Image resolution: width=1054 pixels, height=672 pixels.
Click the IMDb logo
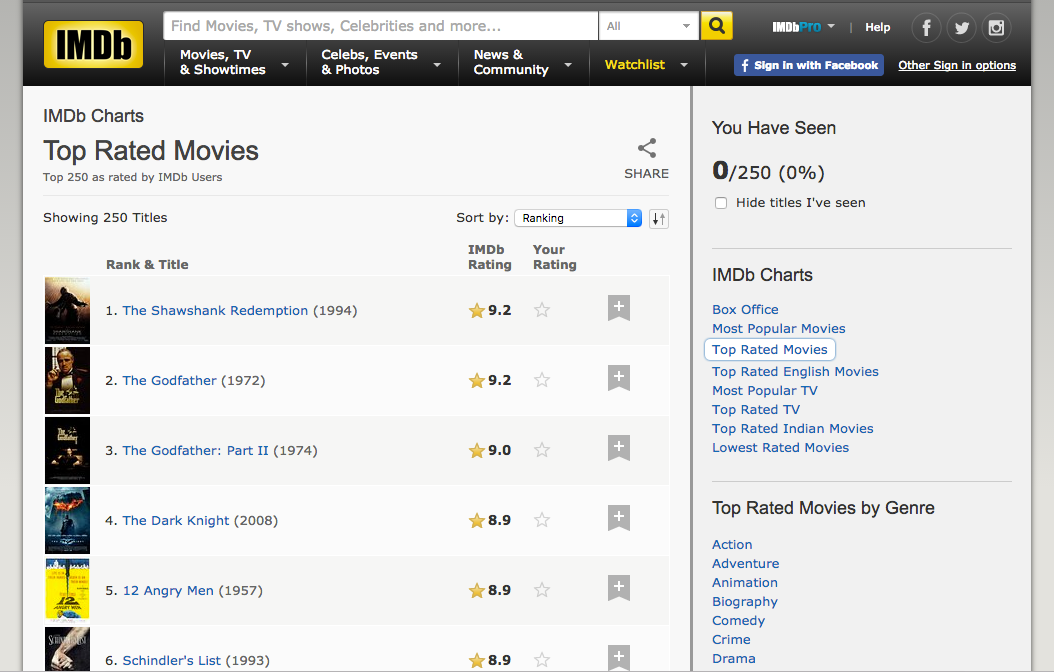(93, 44)
